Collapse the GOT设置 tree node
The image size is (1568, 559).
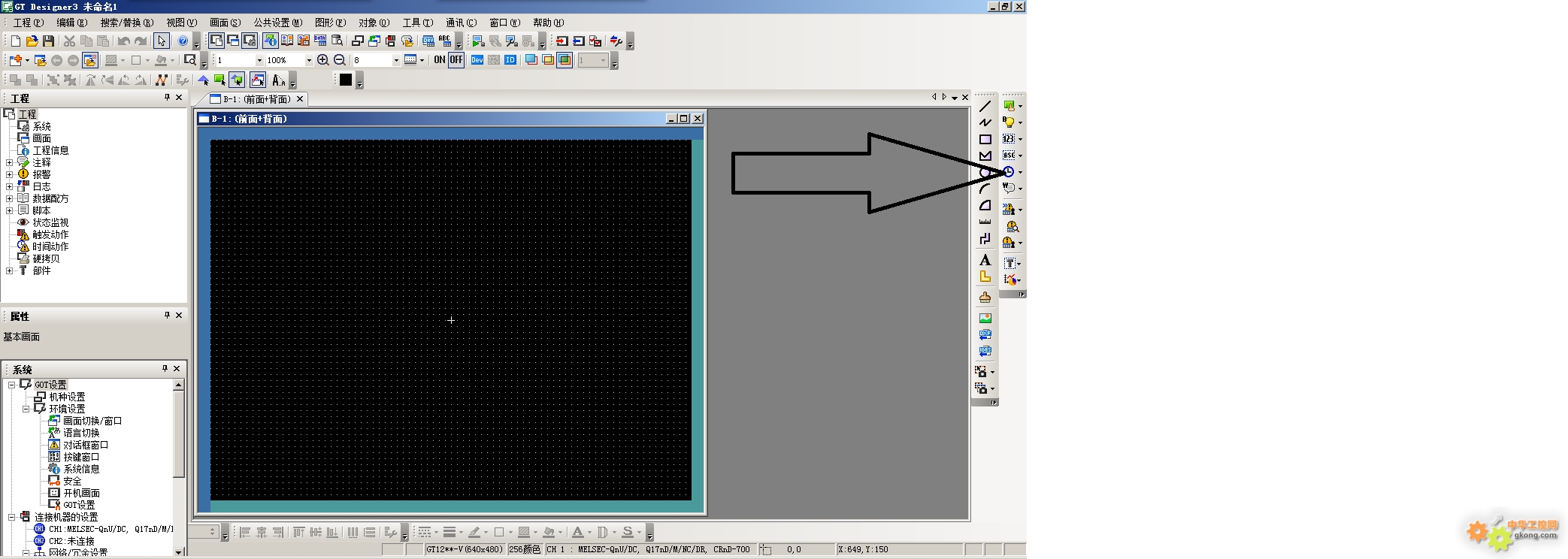(x=11, y=385)
